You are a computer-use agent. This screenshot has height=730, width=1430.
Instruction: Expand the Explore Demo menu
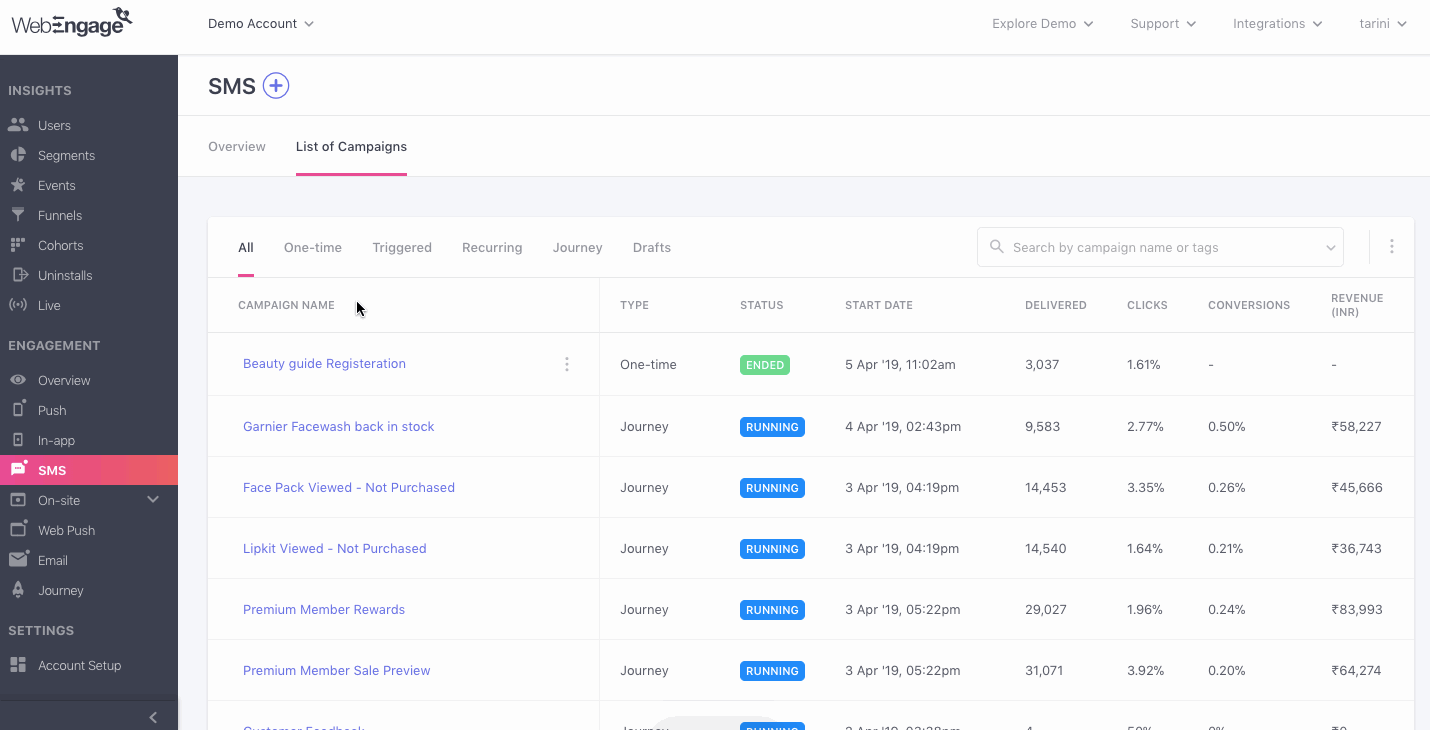[1042, 23]
